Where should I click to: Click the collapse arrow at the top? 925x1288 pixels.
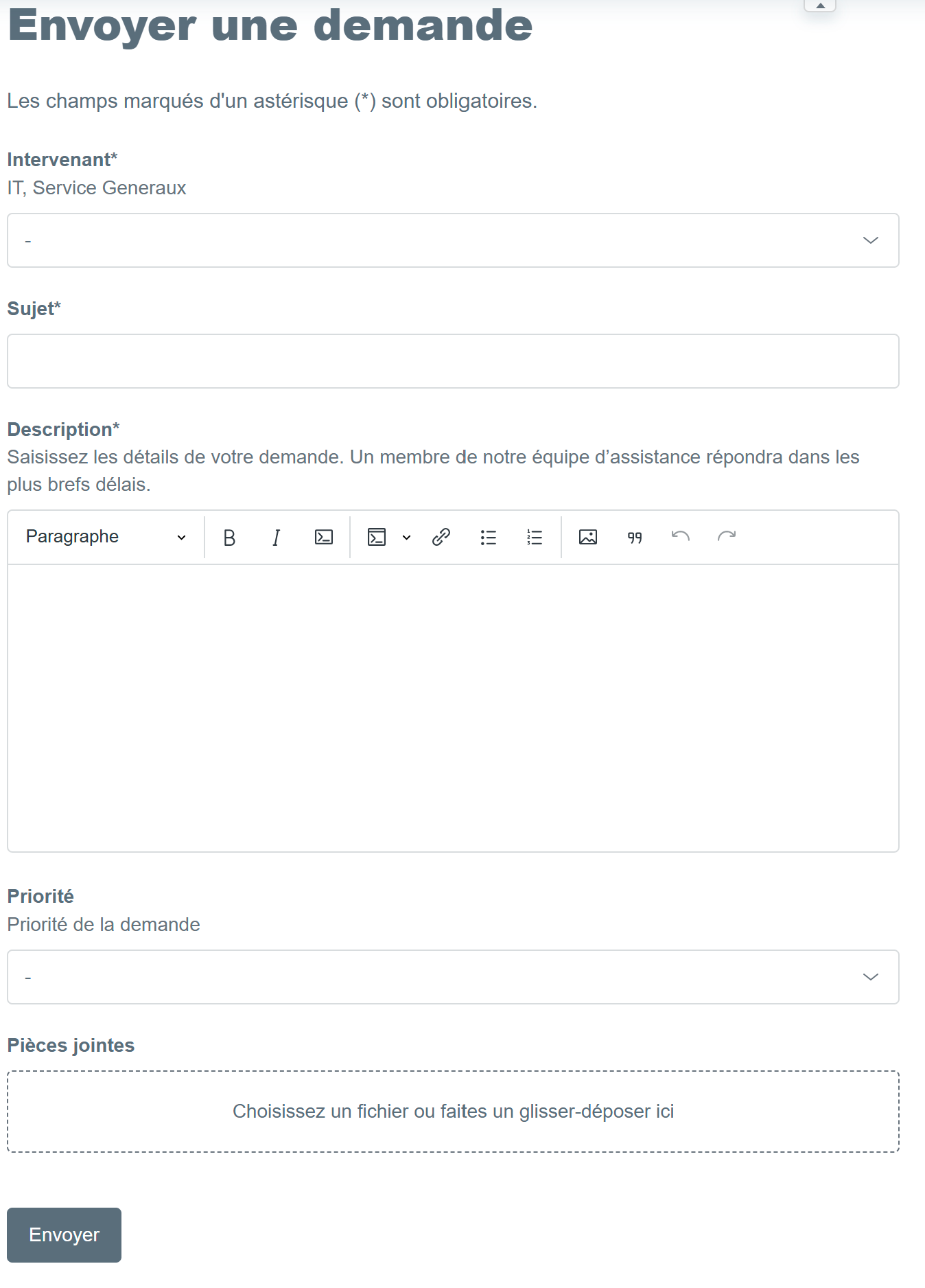point(820,5)
